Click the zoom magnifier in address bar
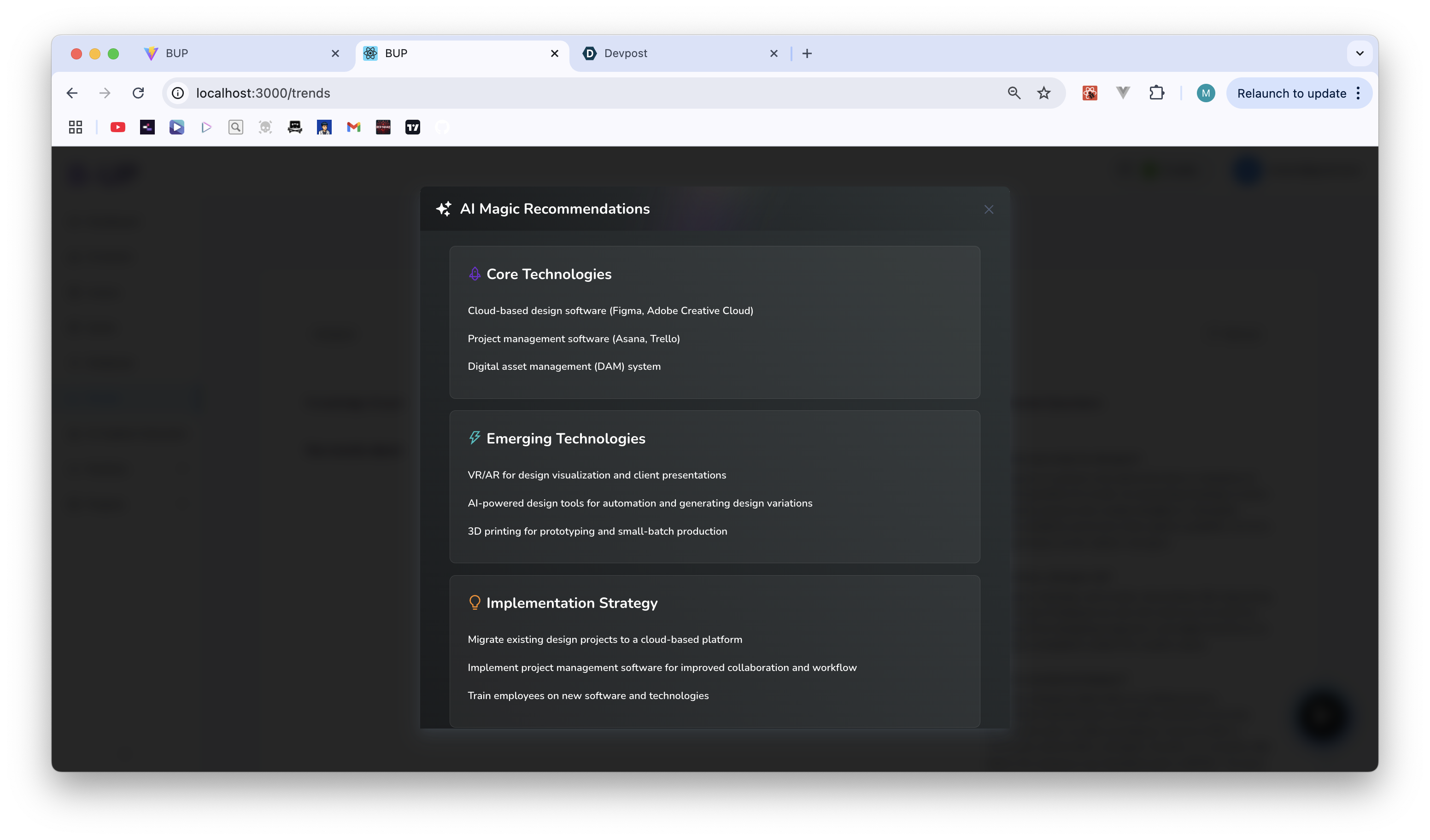The image size is (1430, 840). (1014, 93)
